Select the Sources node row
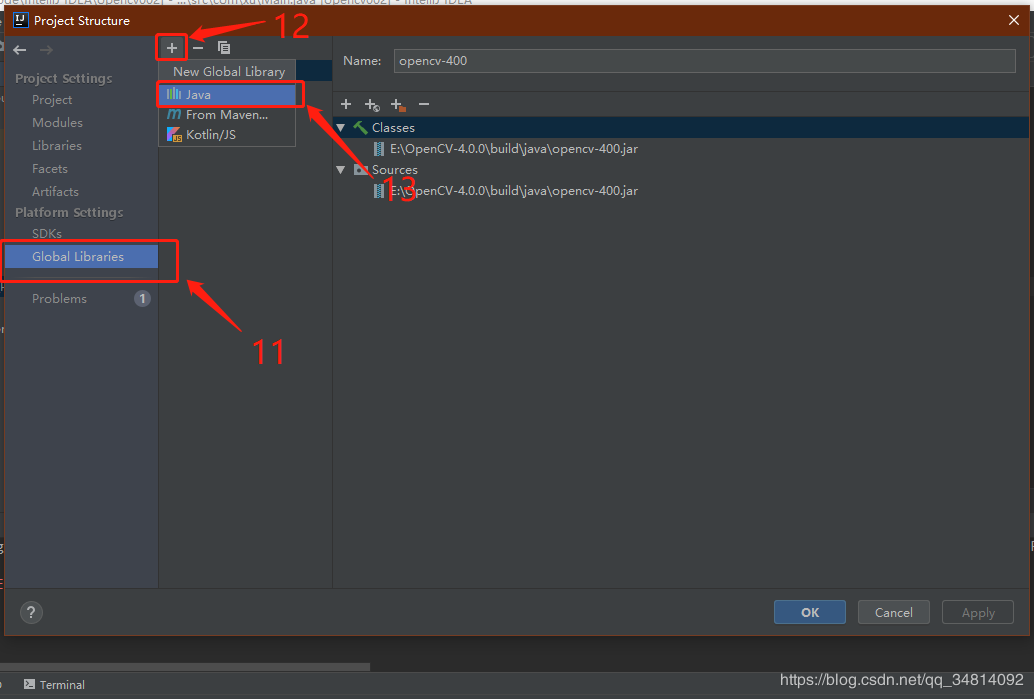This screenshot has height=699, width=1034. coord(681,169)
